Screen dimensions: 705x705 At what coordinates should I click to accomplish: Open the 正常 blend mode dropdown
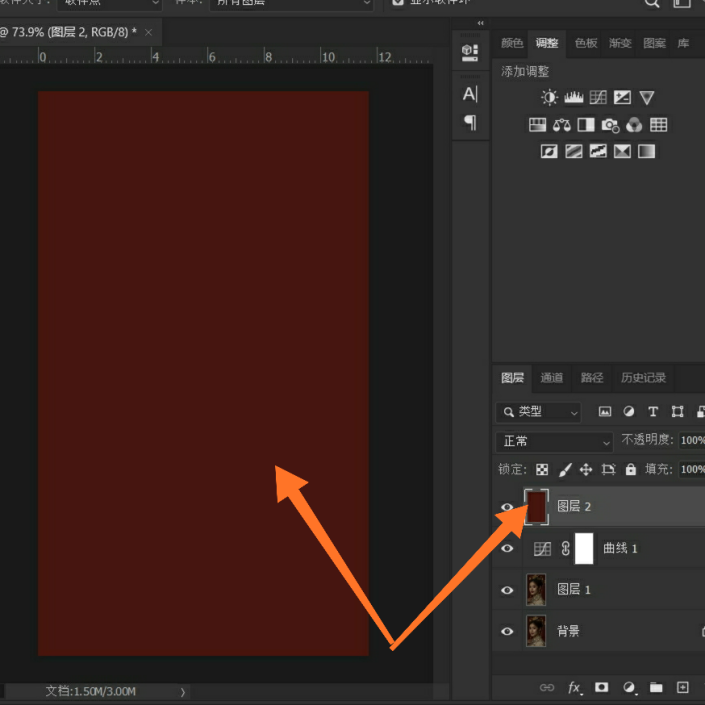(554, 441)
